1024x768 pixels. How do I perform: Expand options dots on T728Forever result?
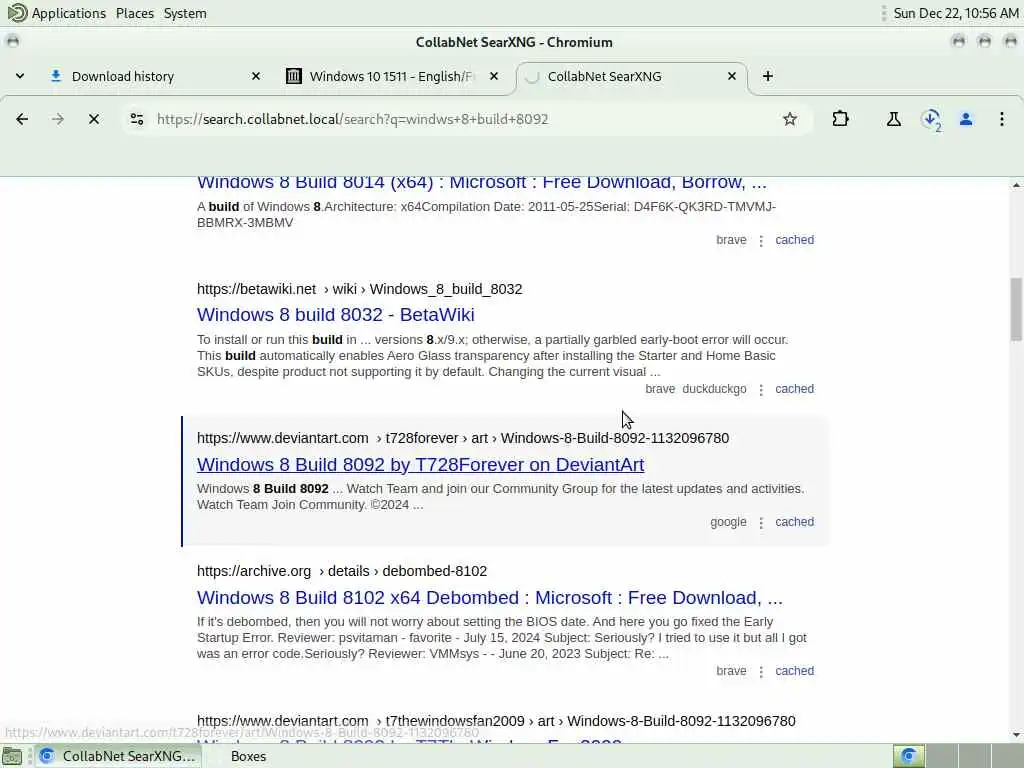(x=761, y=522)
